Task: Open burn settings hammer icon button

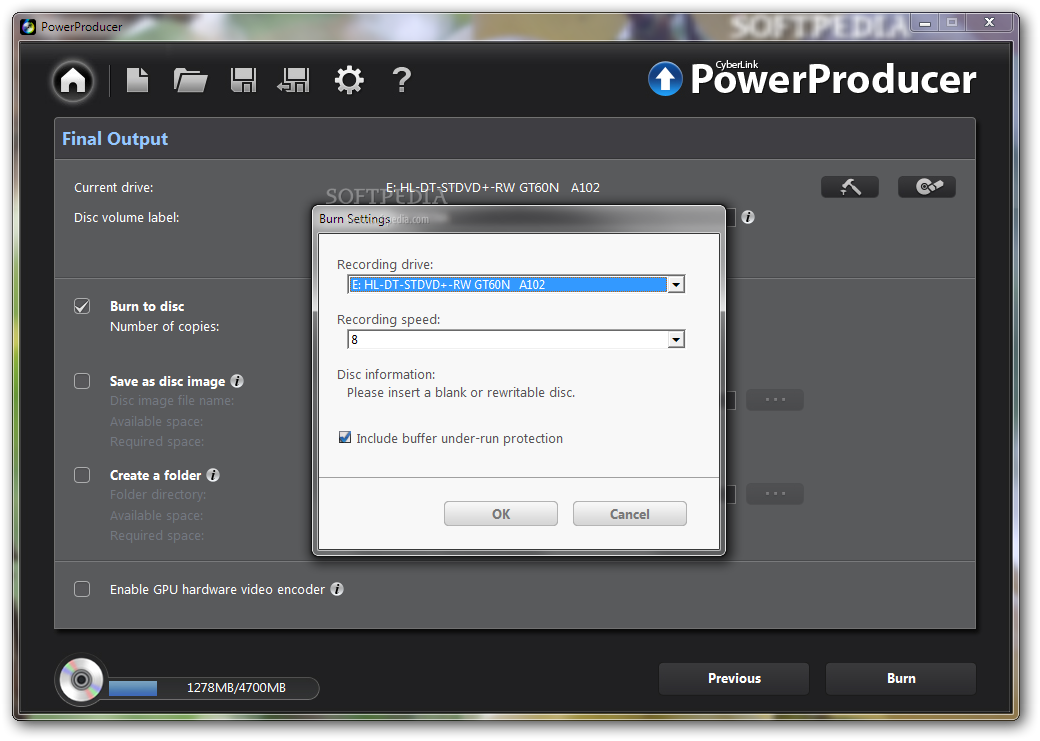Action: (x=850, y=187)
